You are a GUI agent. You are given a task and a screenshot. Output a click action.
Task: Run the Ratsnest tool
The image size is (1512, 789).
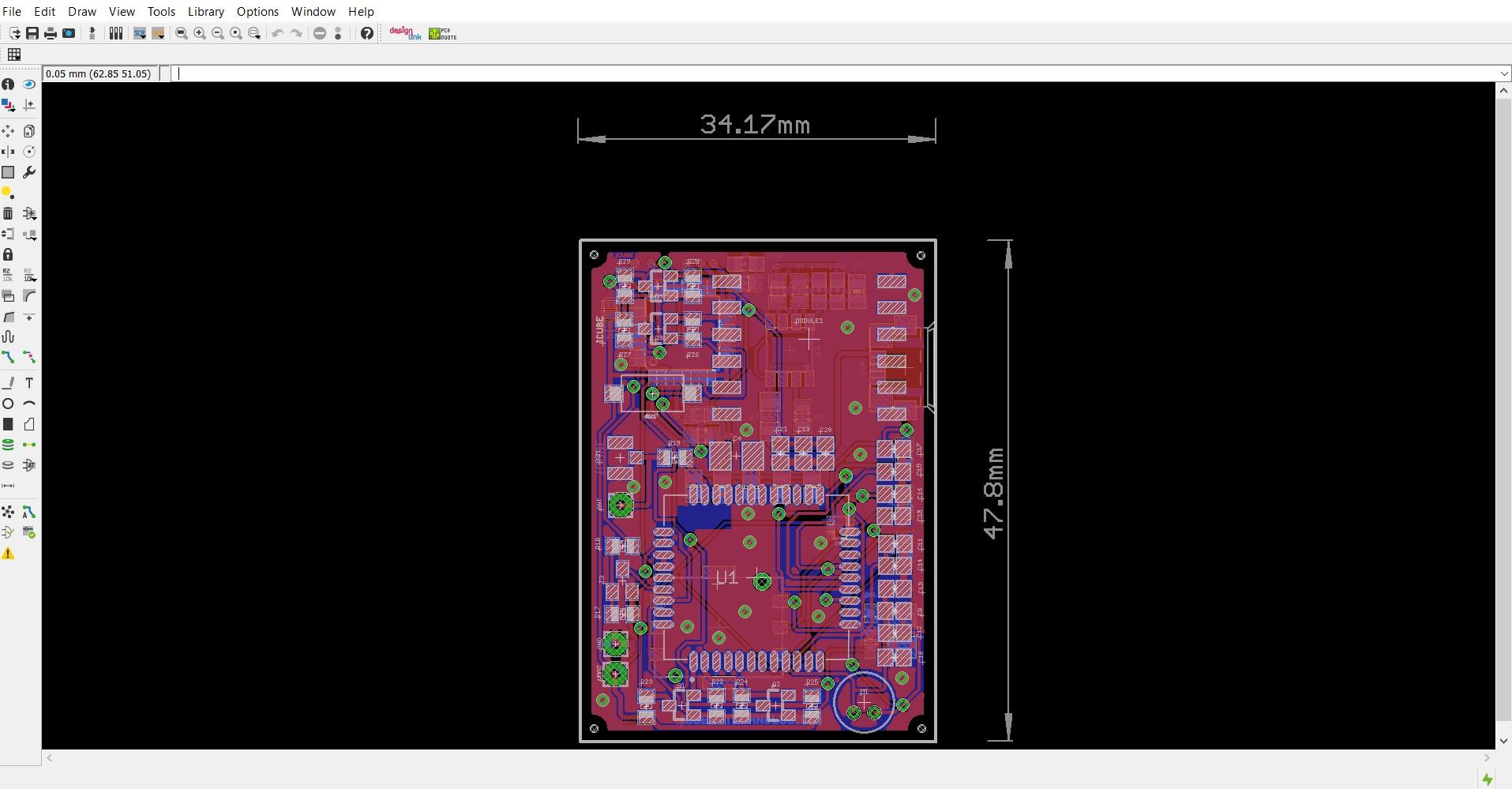8,513
